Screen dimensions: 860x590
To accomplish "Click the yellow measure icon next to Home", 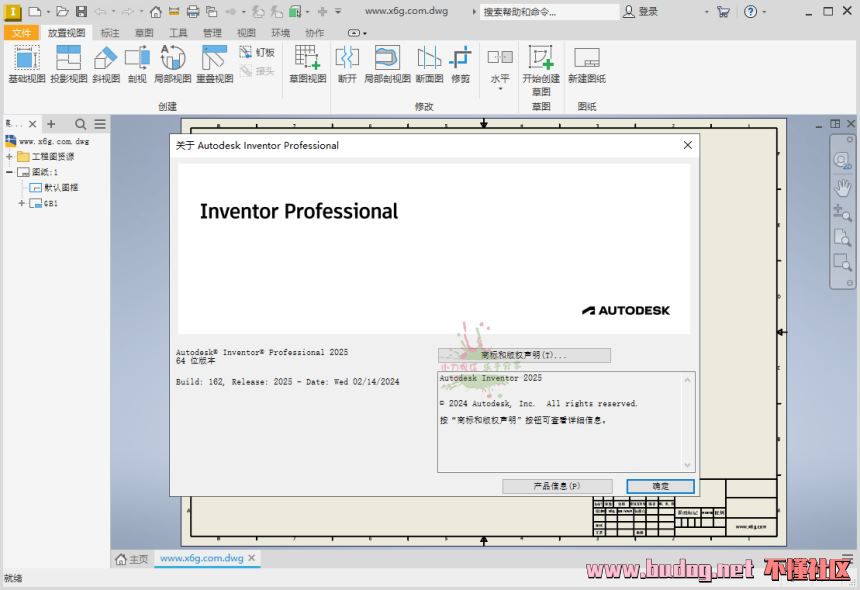I will 174,11.
